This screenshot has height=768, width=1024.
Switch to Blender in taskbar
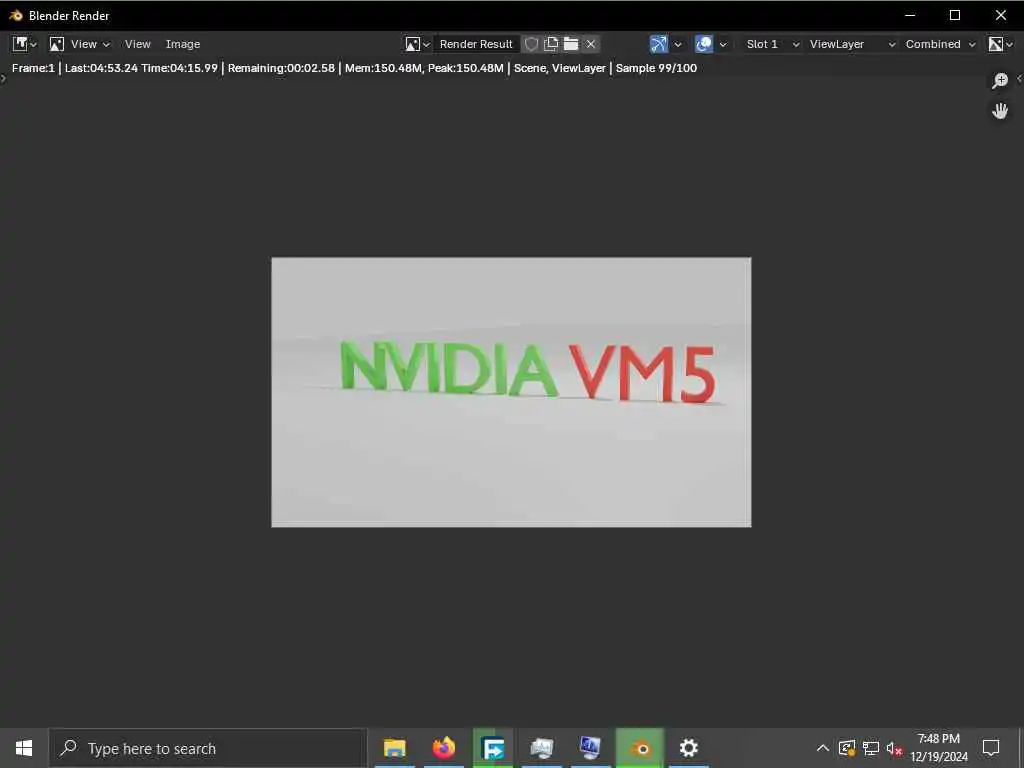pos(640,748)
